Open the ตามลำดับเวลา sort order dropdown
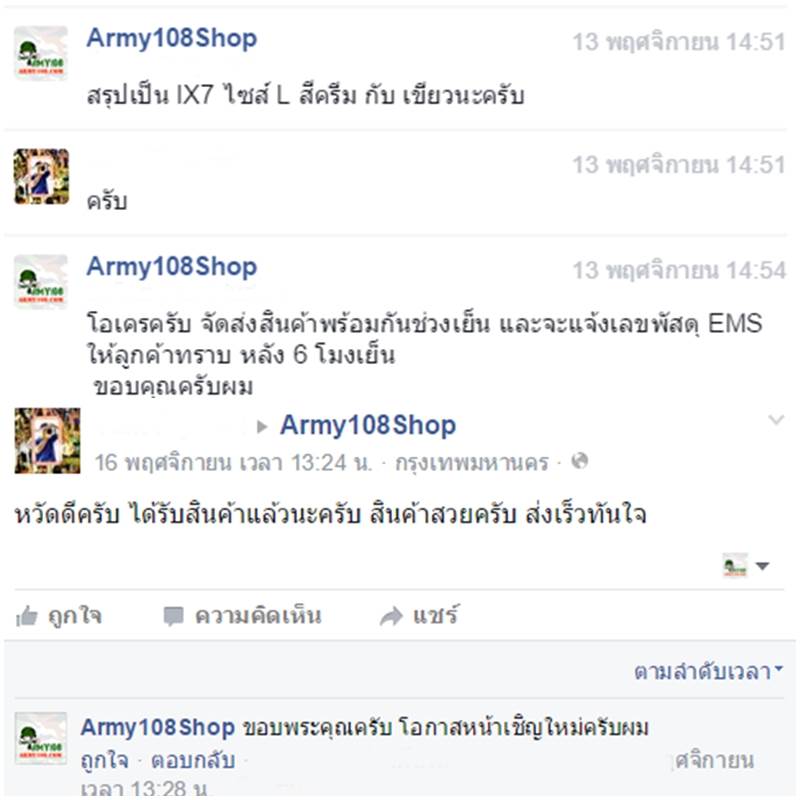800x800 pixels. (708, 671)
